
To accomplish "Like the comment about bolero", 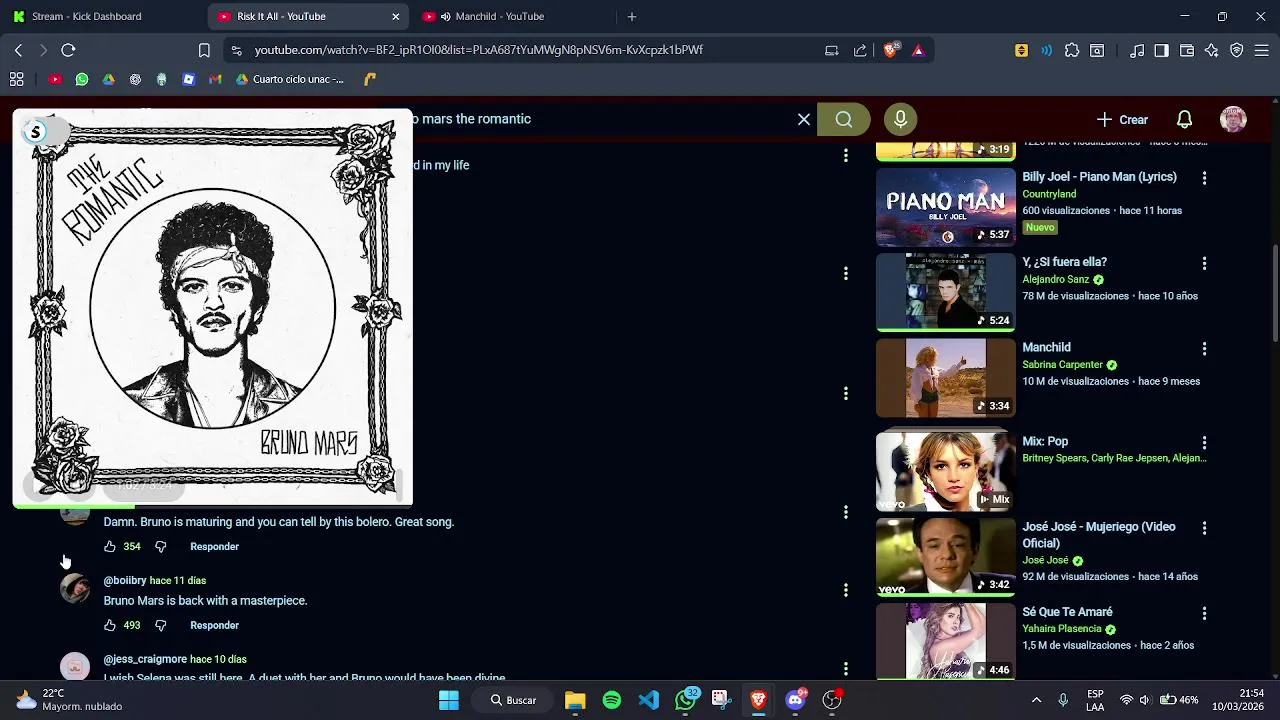I will (x=110, y=546).
